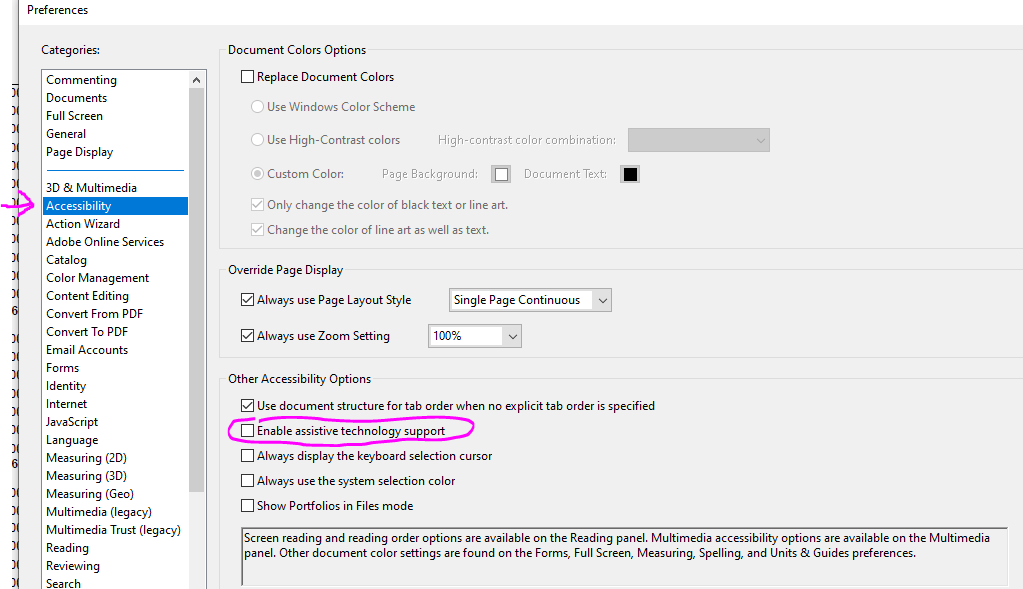Select the Forms category

click(x=62, y=367)
